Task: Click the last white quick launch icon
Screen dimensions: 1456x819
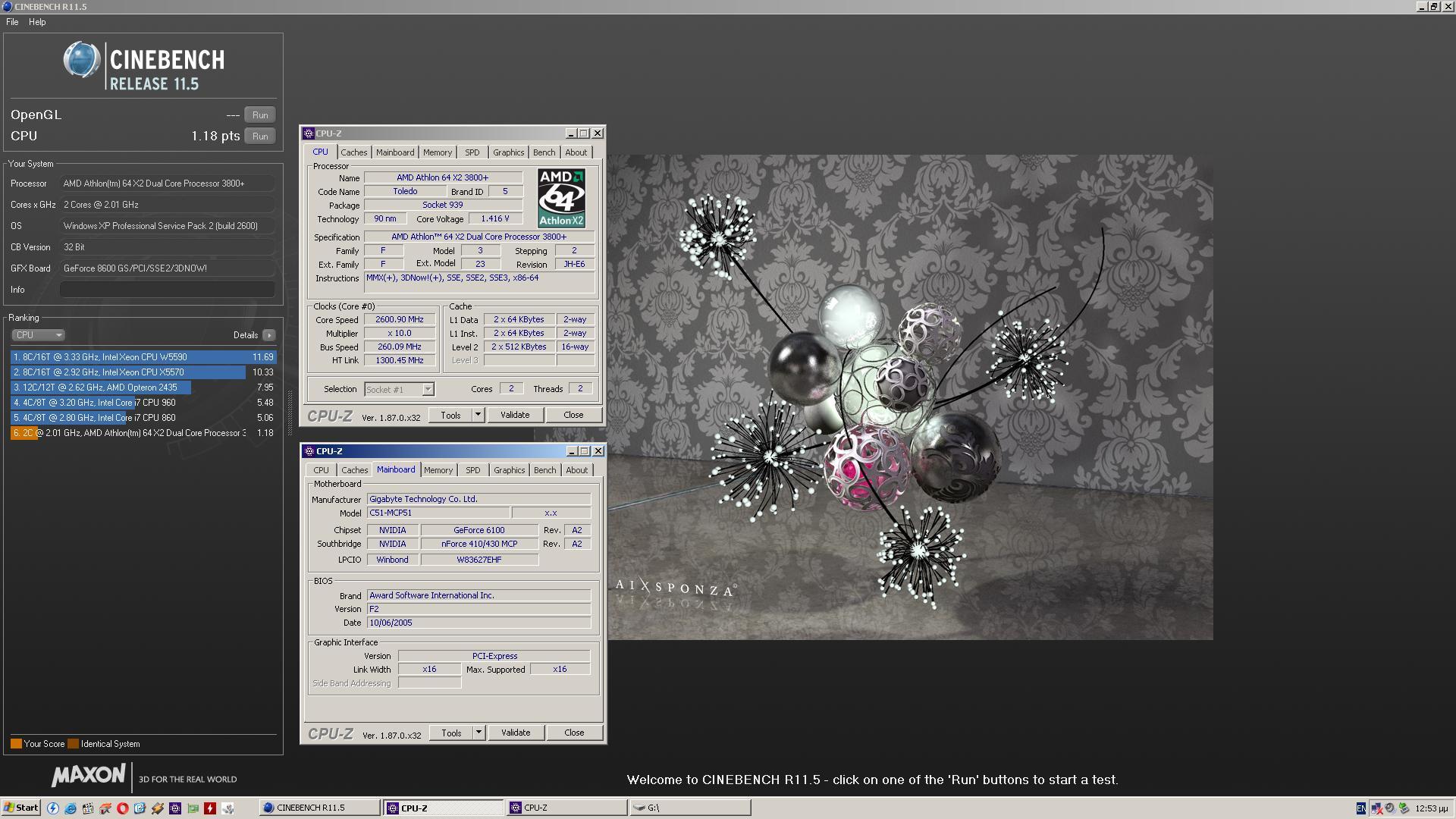Action: click(x=227, y=808)
